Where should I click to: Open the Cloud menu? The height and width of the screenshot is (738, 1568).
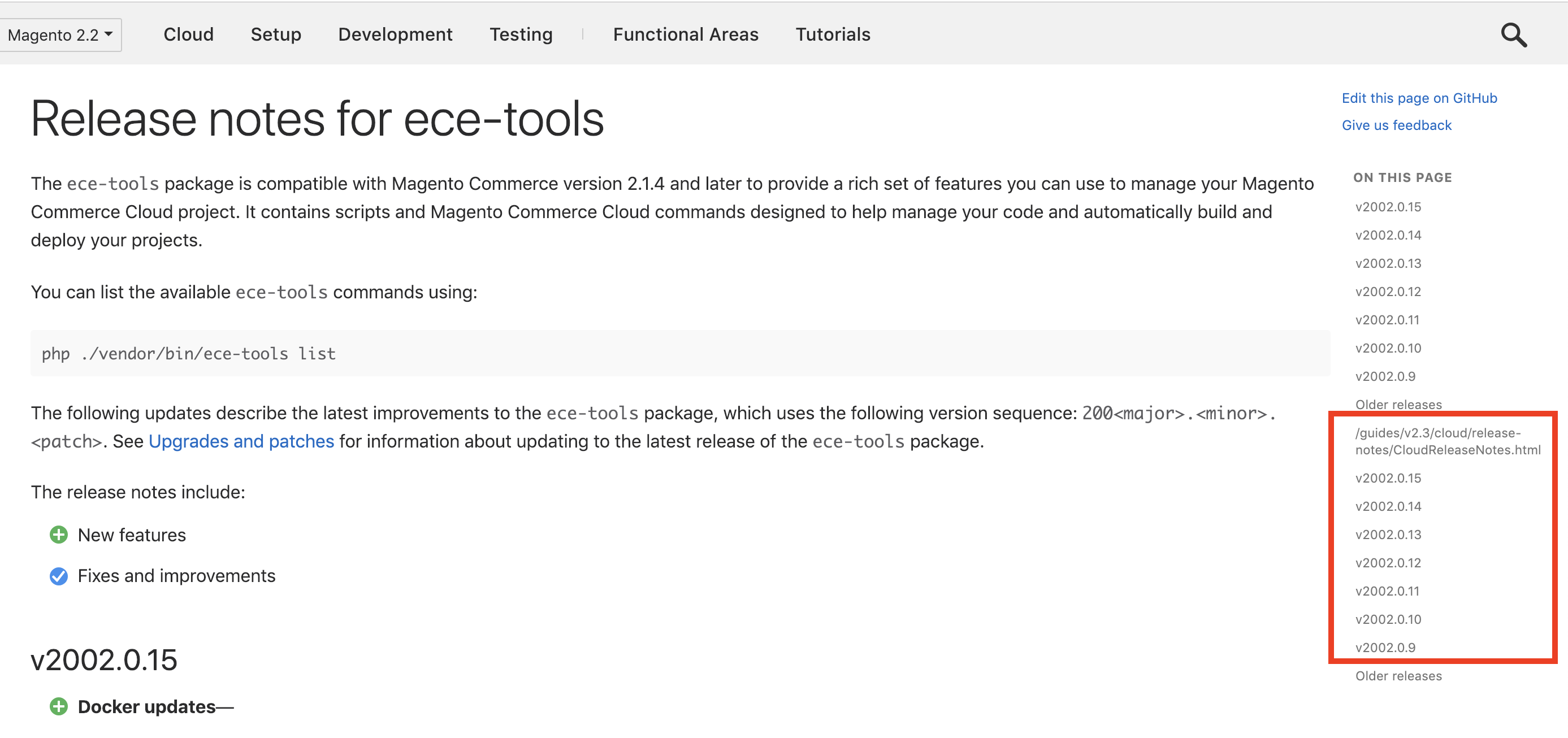188,34
